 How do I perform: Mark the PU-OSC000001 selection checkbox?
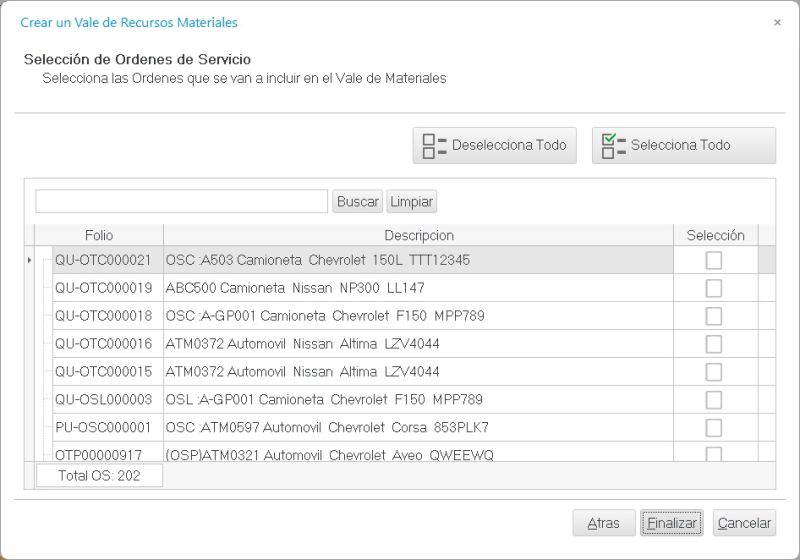[714, 428]
